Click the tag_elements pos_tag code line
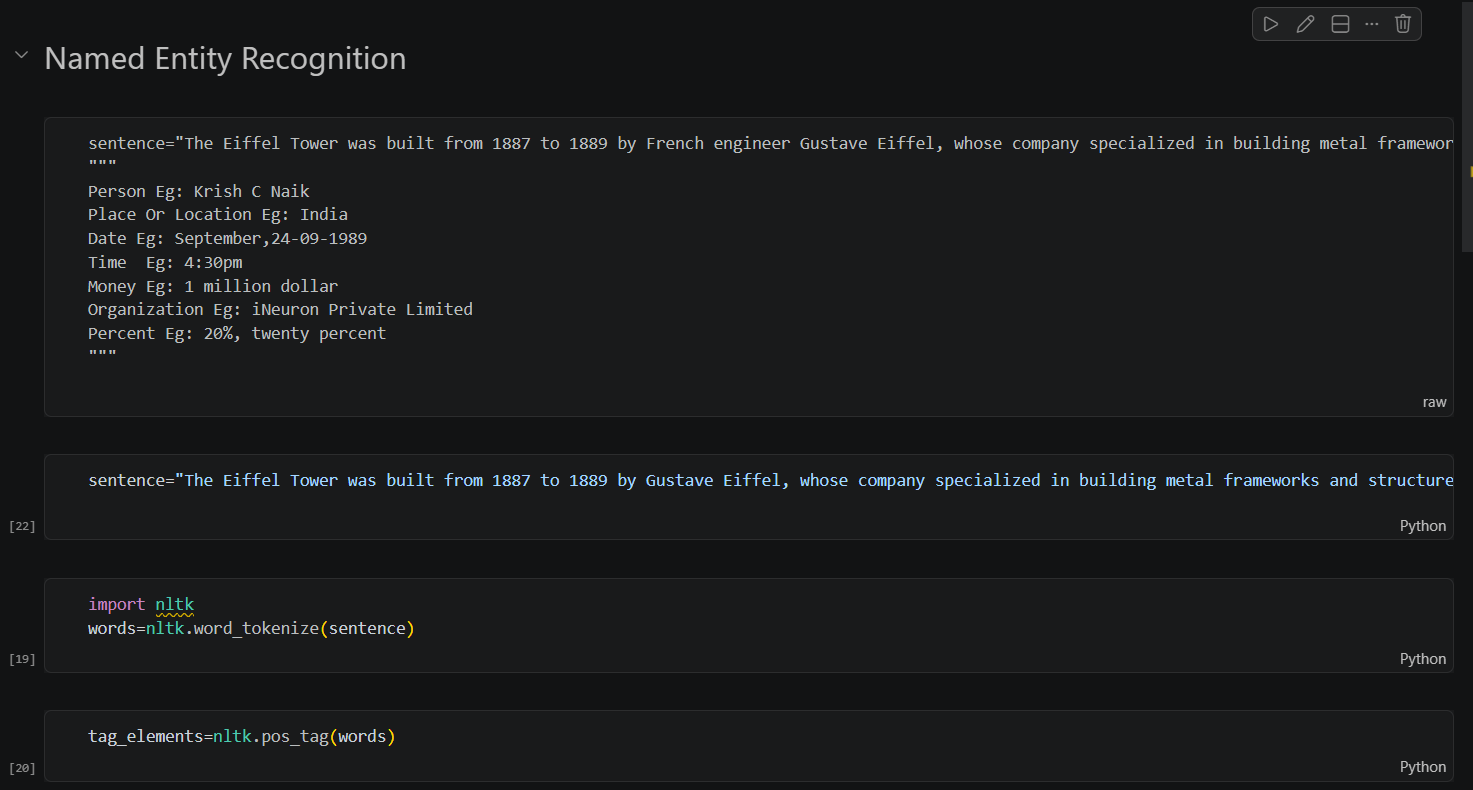The width and height of the screenshot is (1473, 790). pyautogui.click(x=242, y=737)
